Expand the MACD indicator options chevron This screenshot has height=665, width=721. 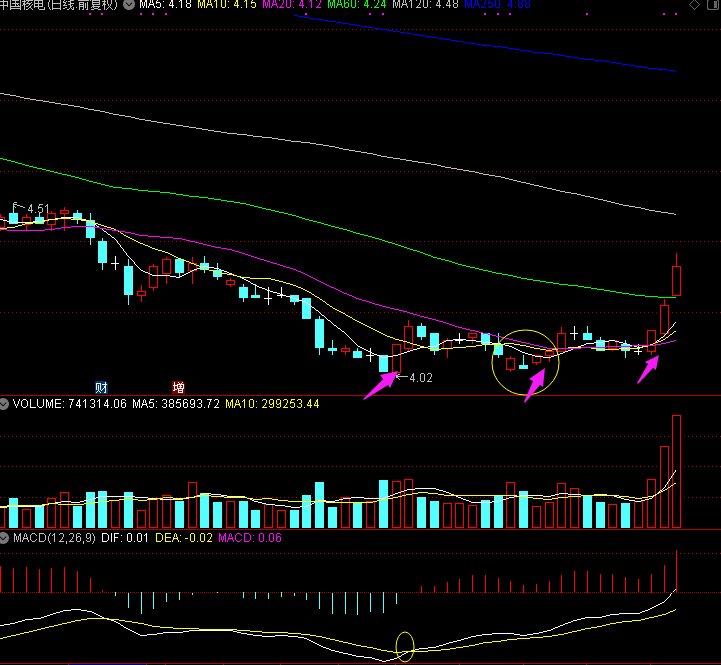pos(4,538)
